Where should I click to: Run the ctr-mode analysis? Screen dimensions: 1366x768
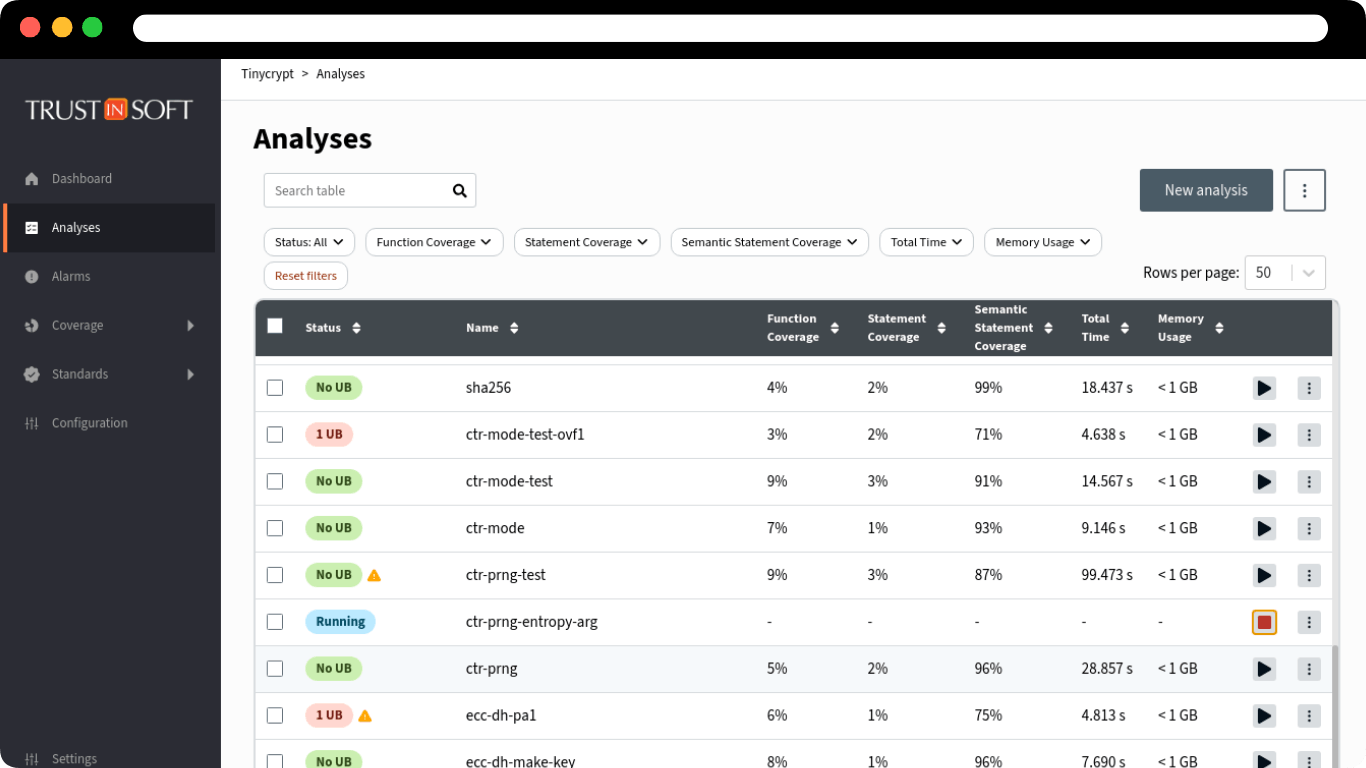point(1264,529)
